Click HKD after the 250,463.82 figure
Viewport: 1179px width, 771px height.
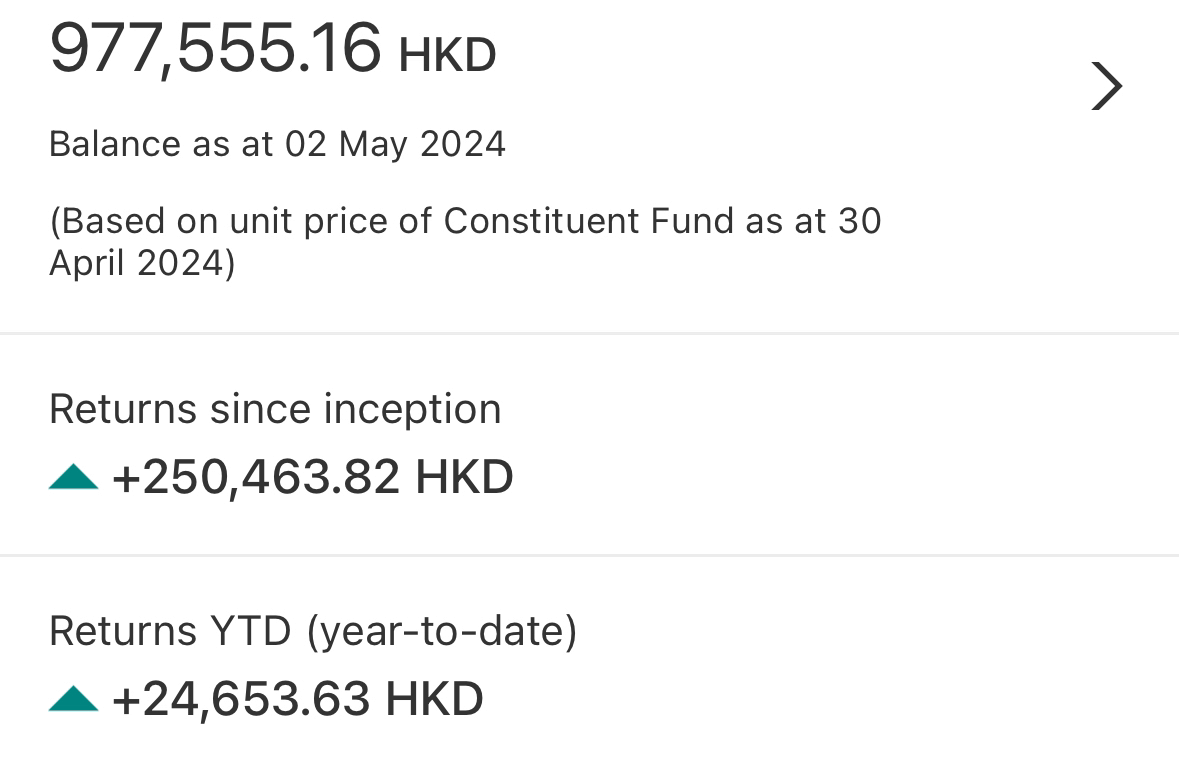[x=464, y=477]
